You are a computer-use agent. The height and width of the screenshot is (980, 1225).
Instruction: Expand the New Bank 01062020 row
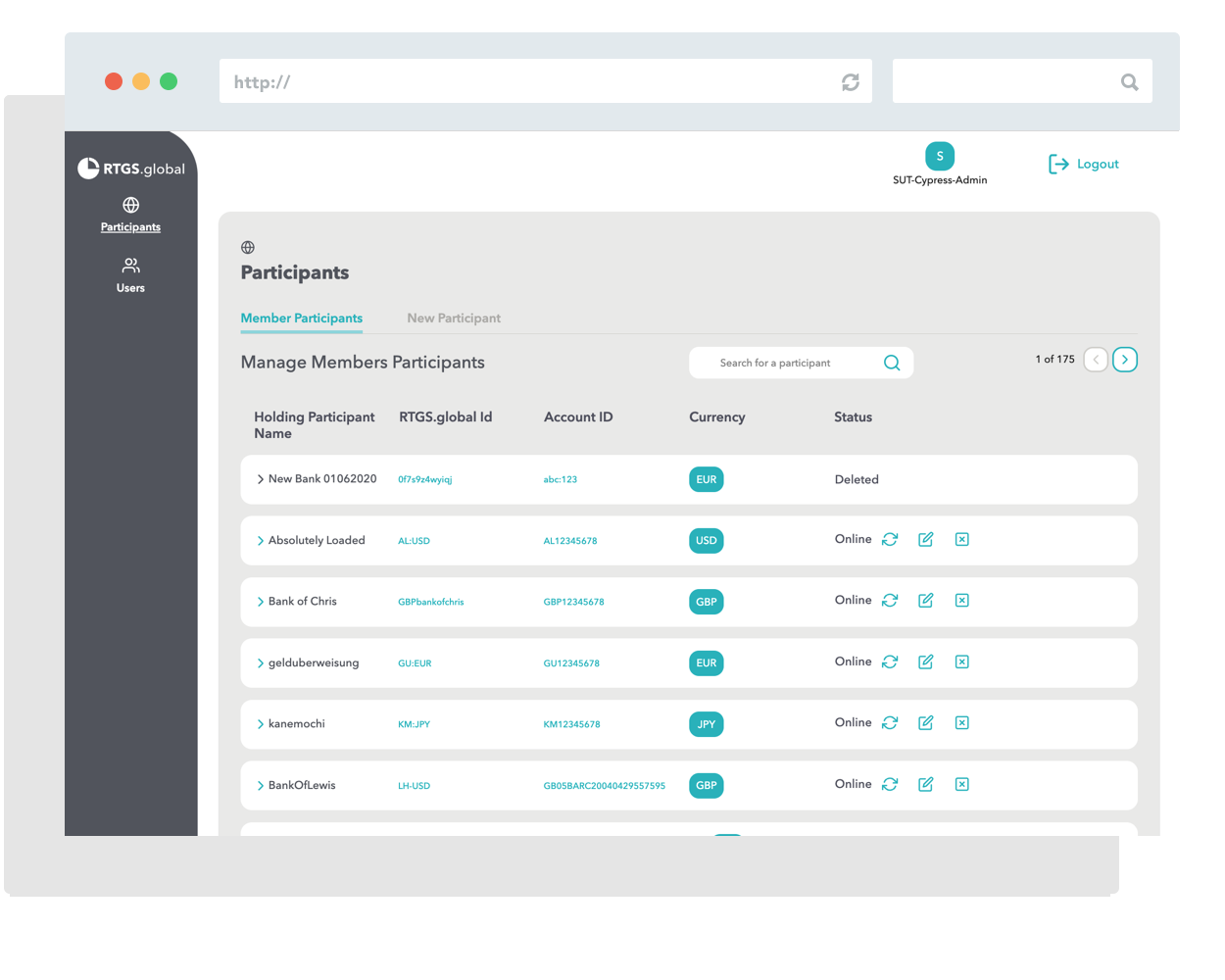(260, 479)
